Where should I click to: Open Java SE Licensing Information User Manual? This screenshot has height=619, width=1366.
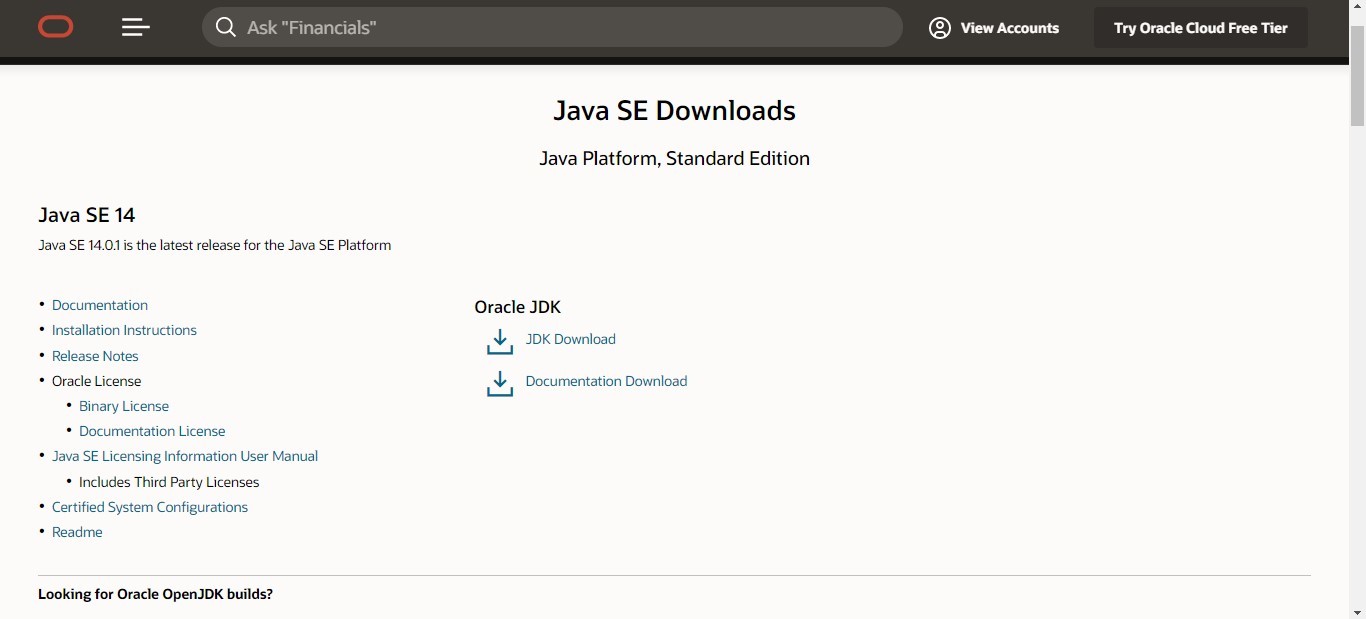coord(185,456)
